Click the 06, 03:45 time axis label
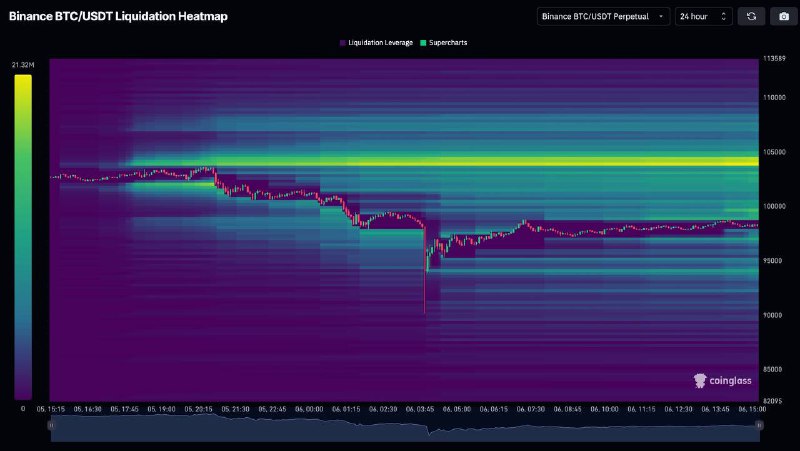 420,409
